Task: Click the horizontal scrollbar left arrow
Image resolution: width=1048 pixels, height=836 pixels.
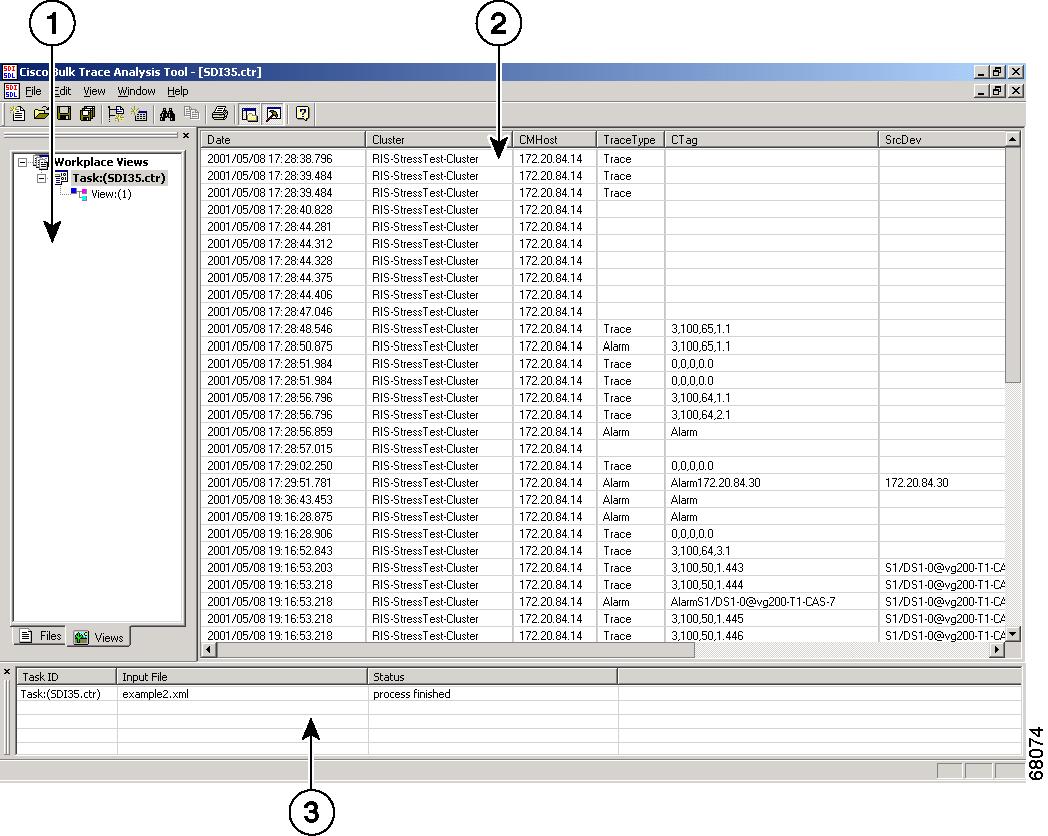Action: coord(209,650)
